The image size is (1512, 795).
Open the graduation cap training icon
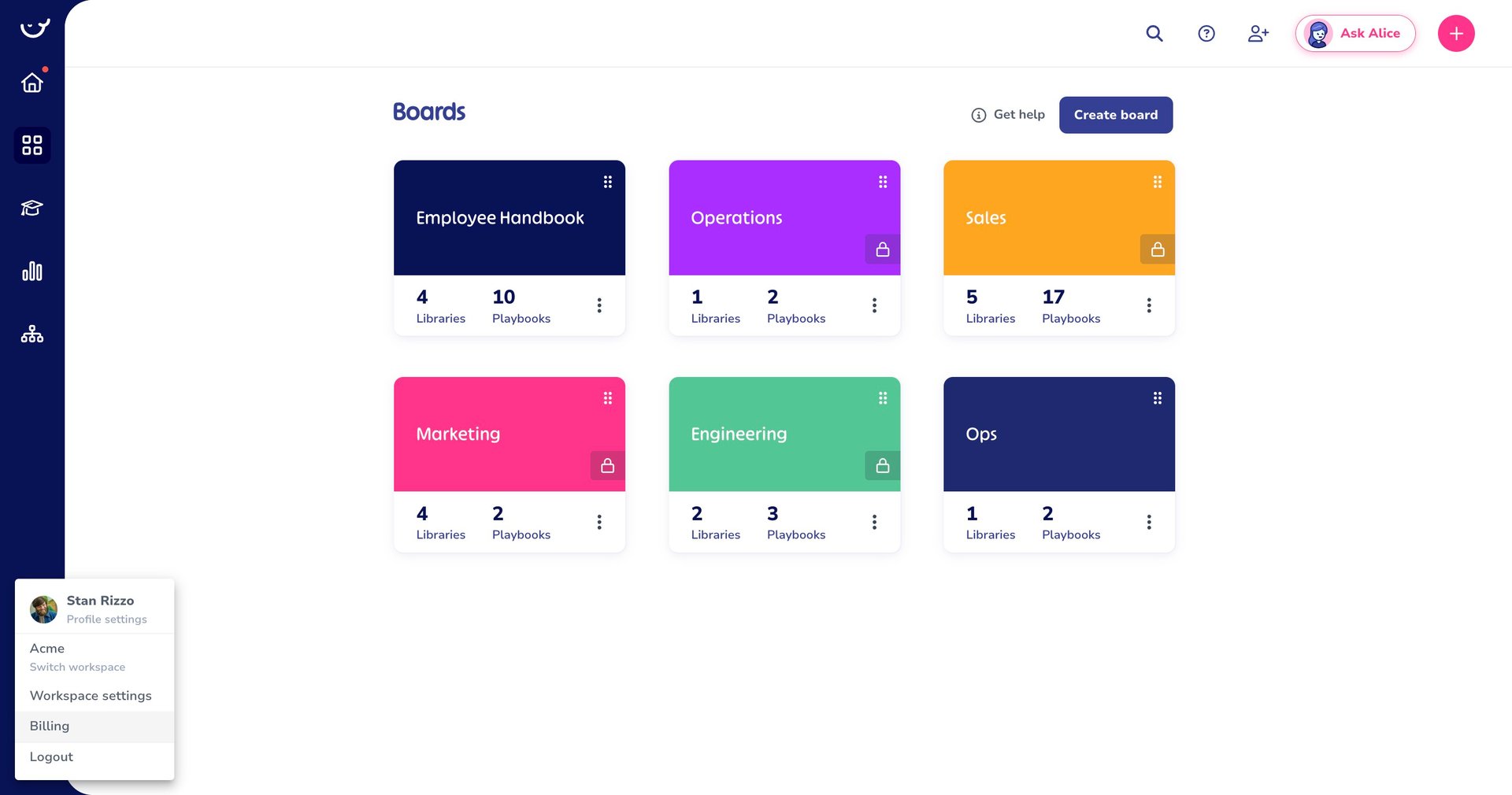[32, 208]
